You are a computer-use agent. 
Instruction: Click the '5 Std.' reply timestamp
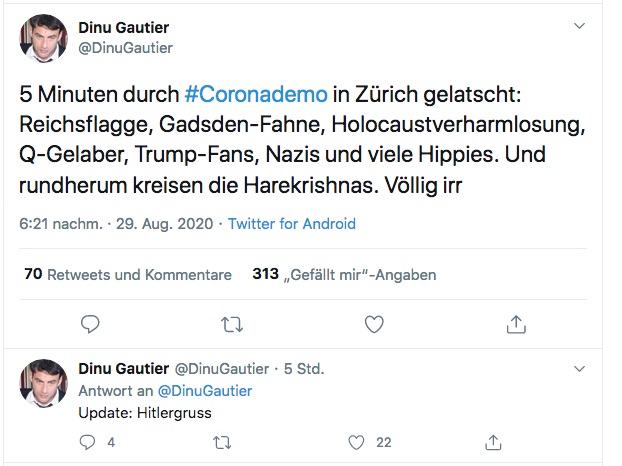click(303, 369)
